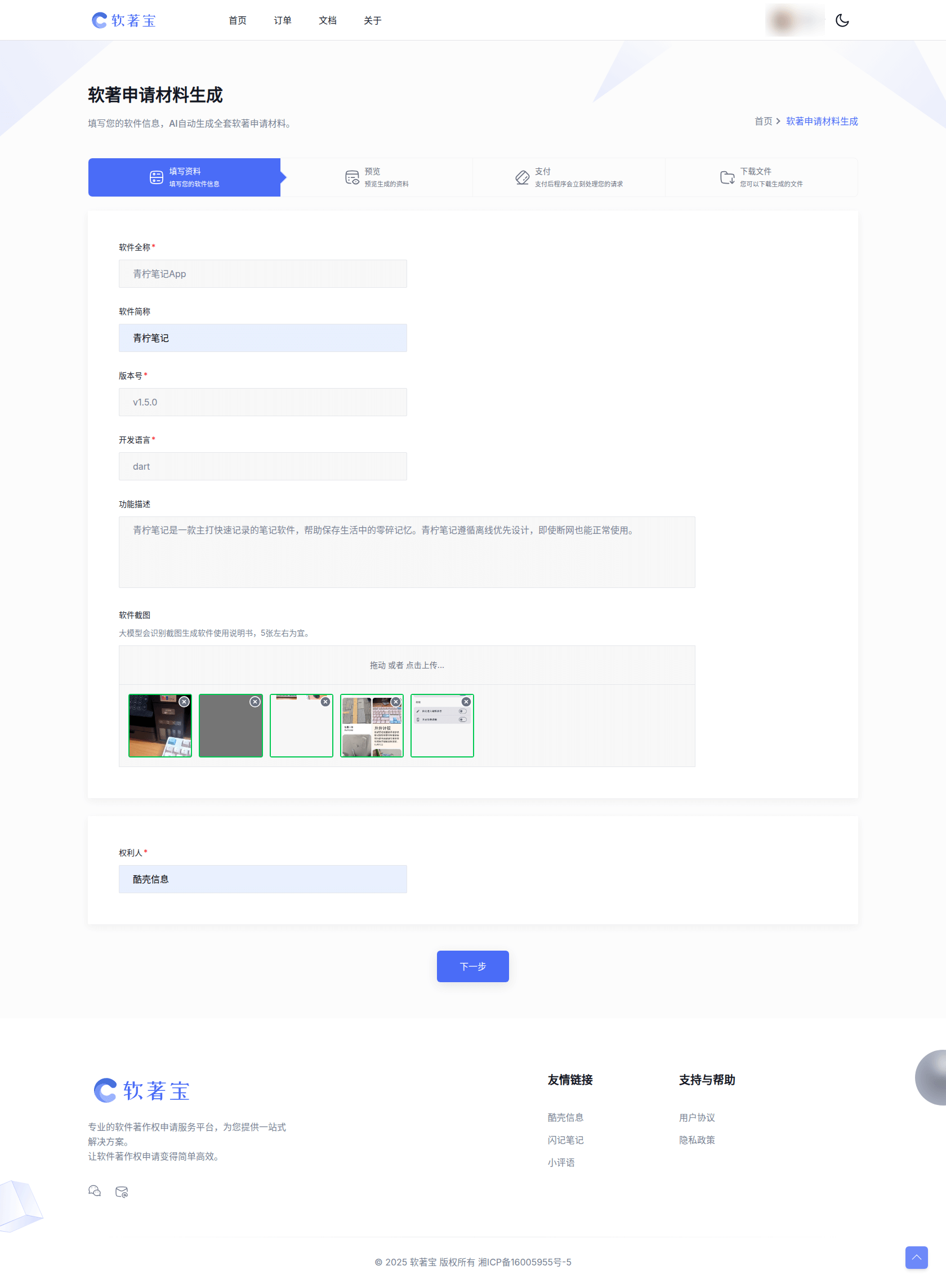Select the 支付 step tab

coord(569,177)
